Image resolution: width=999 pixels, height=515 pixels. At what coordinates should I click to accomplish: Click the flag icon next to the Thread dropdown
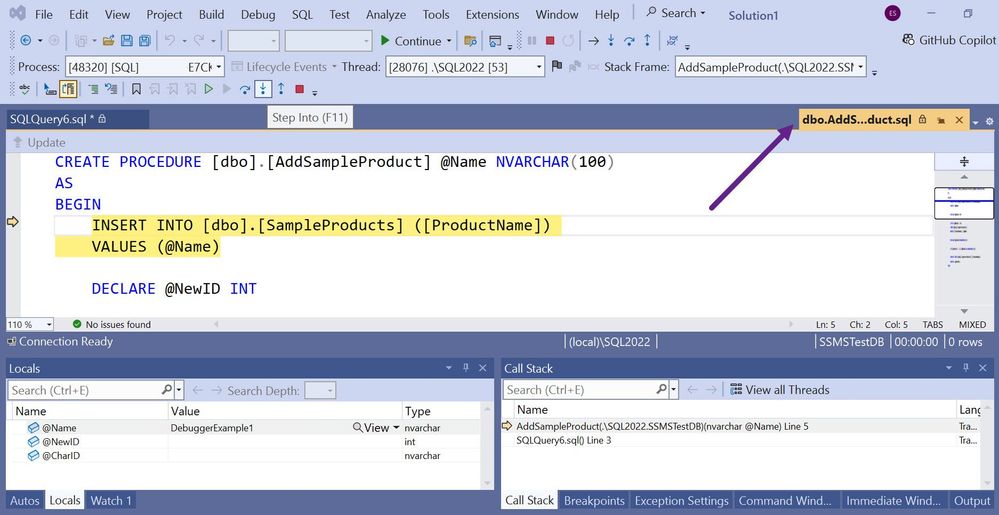coord(557,66)
